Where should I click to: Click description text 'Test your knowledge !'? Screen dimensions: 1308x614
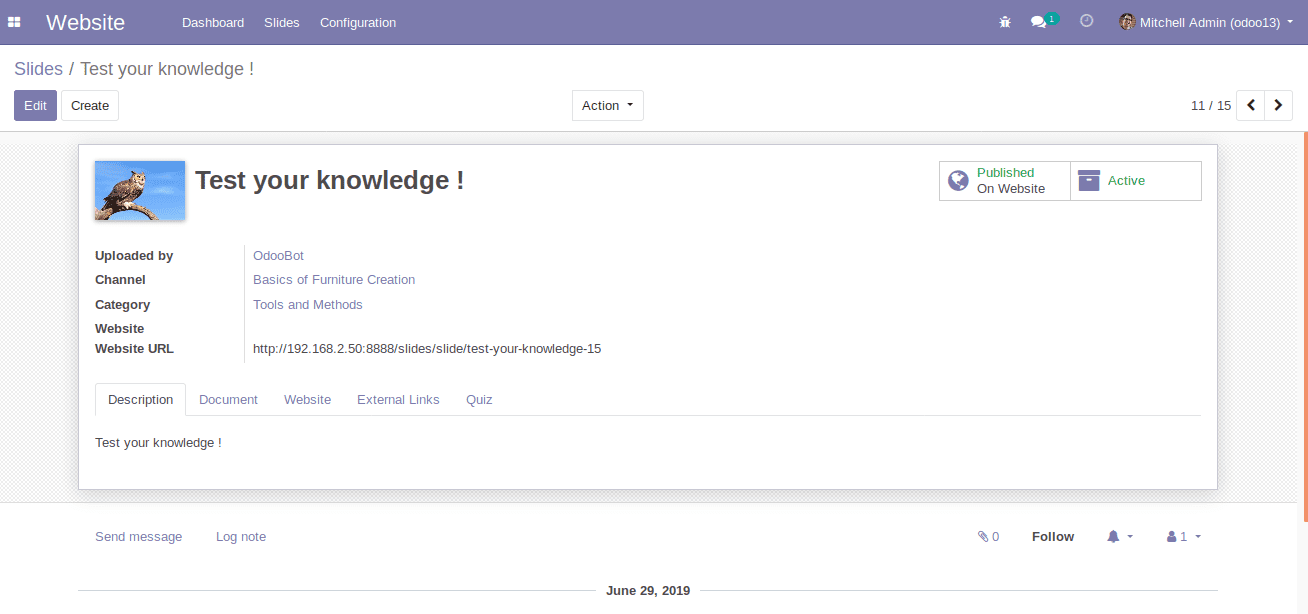158,443
